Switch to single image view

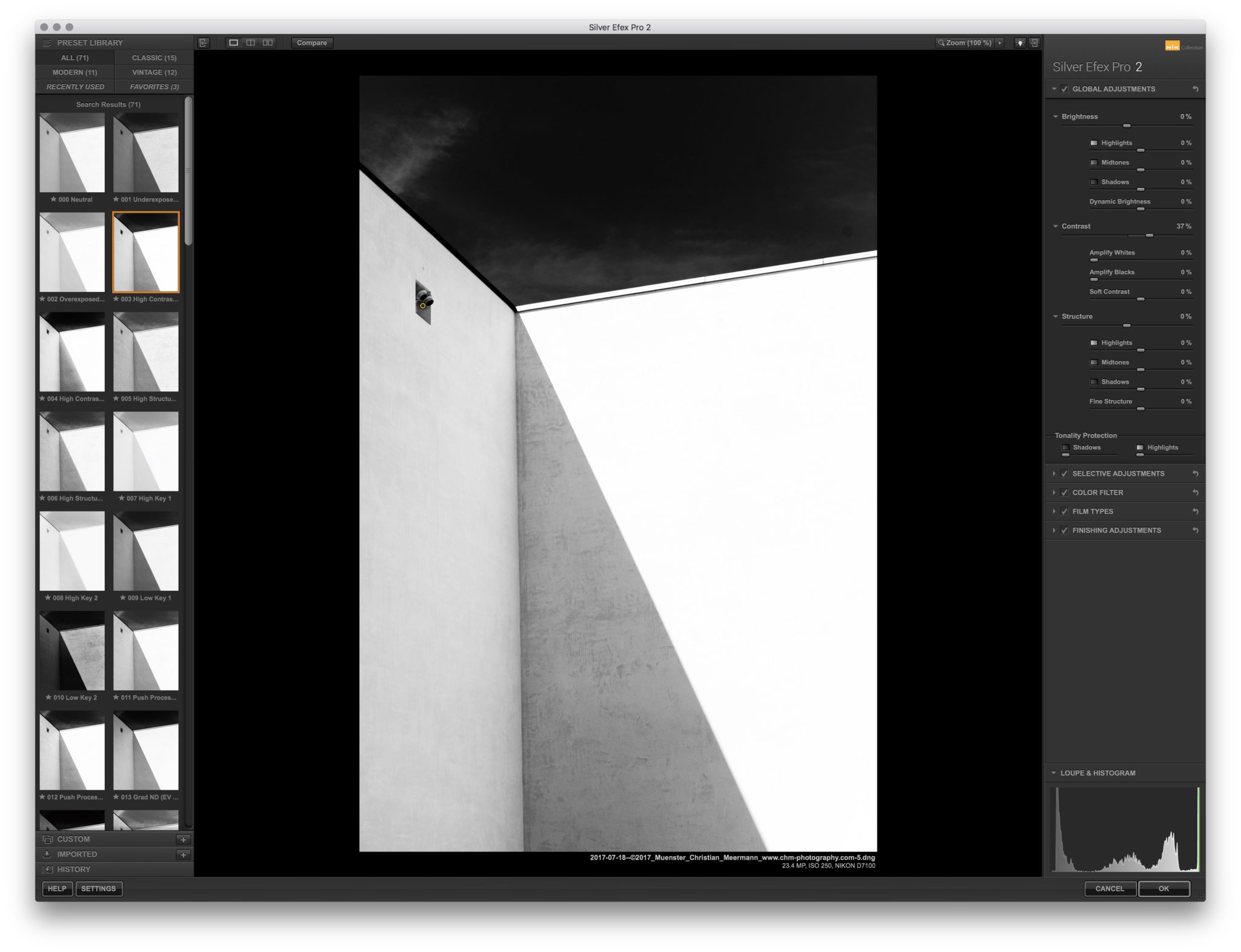233,42
